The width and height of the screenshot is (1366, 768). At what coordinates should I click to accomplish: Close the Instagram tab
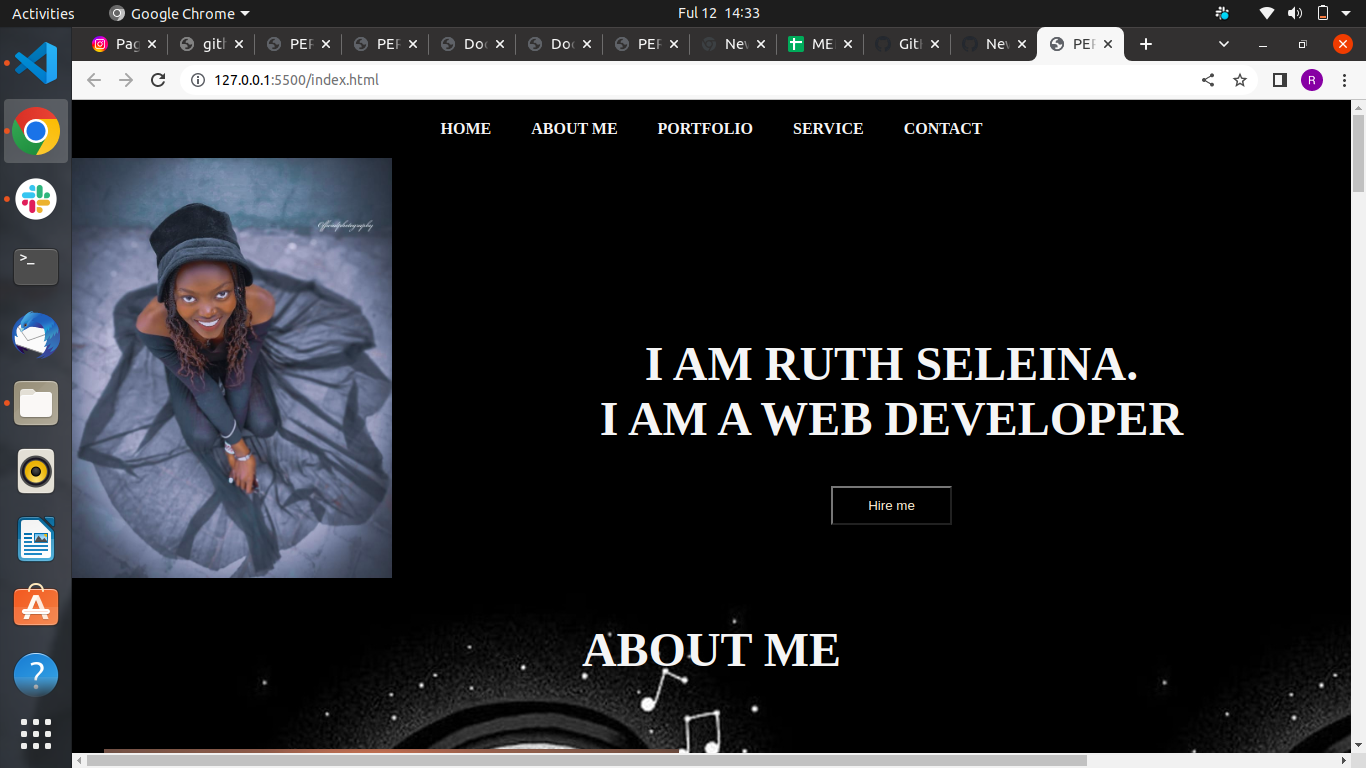tap(152, 44)
